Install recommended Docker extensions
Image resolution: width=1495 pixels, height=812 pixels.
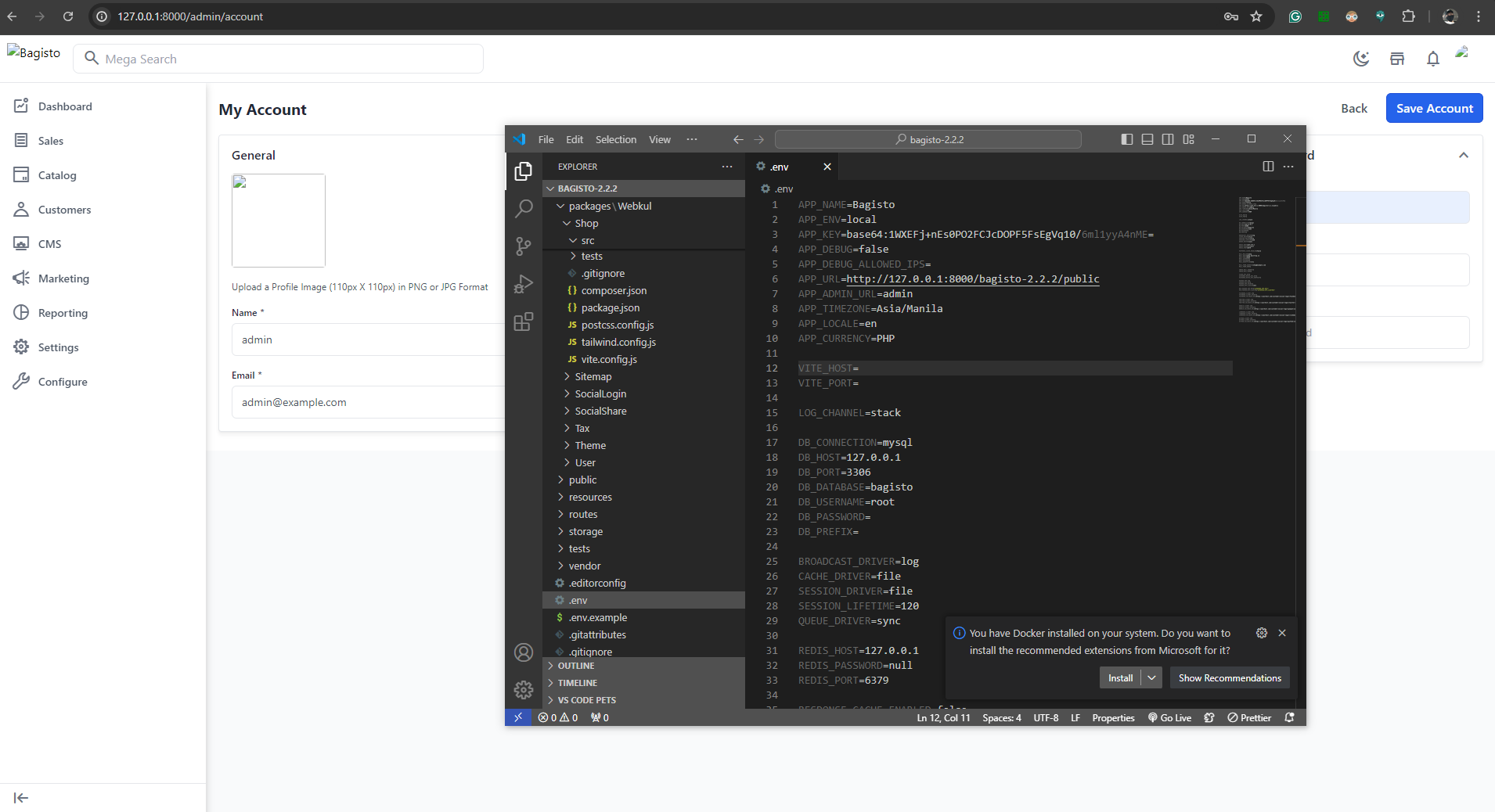click(x=1120, y=677)
